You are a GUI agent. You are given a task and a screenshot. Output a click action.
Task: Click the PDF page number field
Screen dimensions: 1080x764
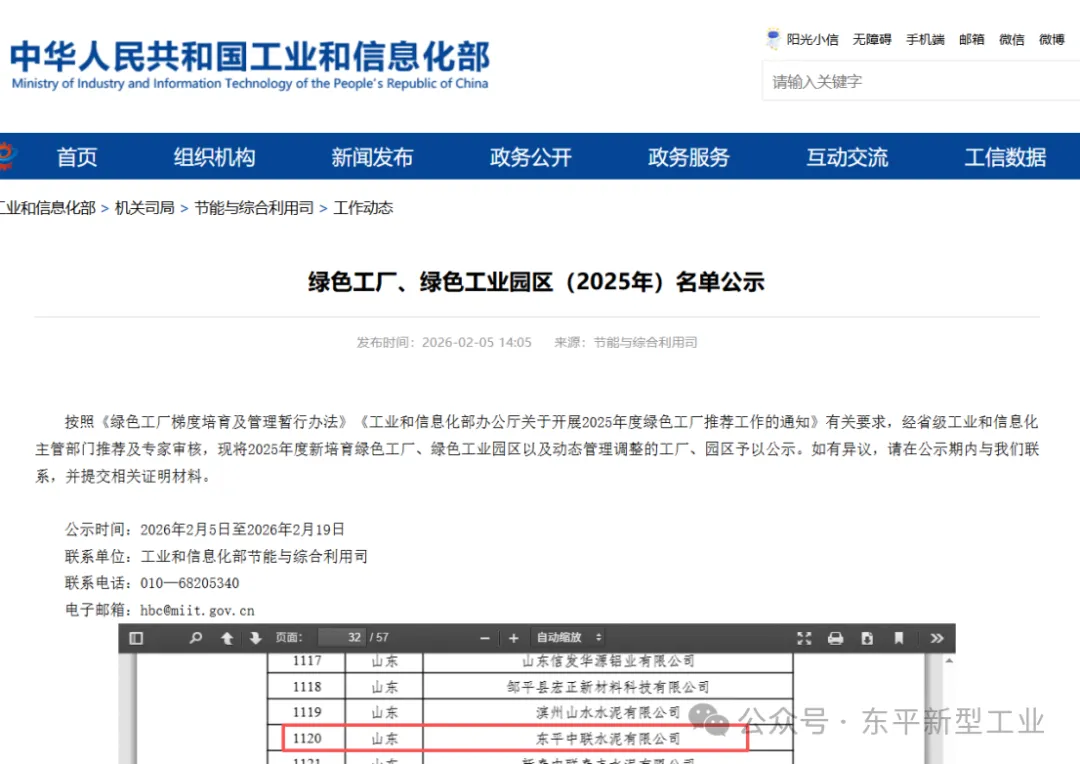[343, 637]
